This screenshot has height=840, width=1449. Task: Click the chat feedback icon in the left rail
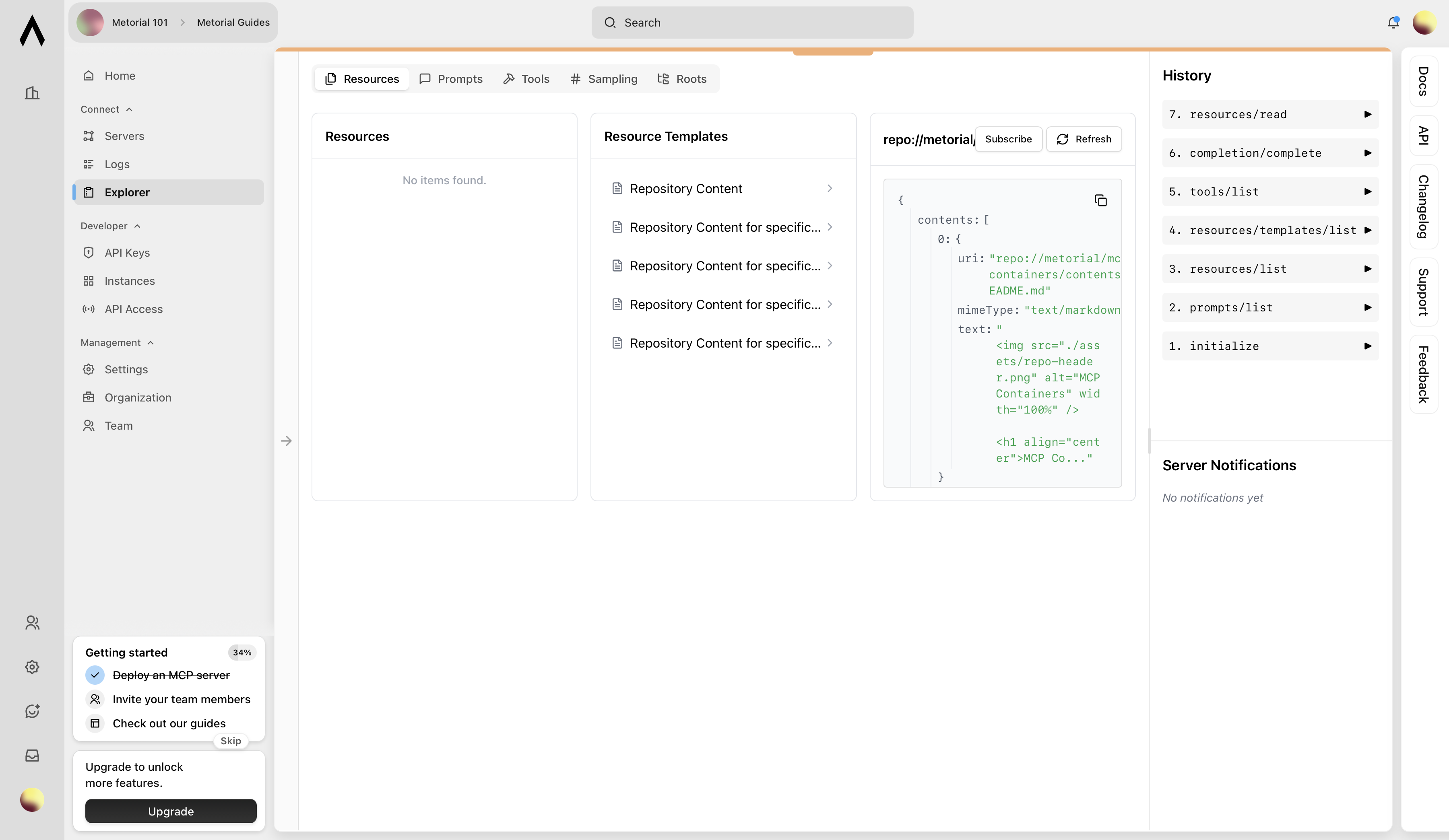click(32, 711)
